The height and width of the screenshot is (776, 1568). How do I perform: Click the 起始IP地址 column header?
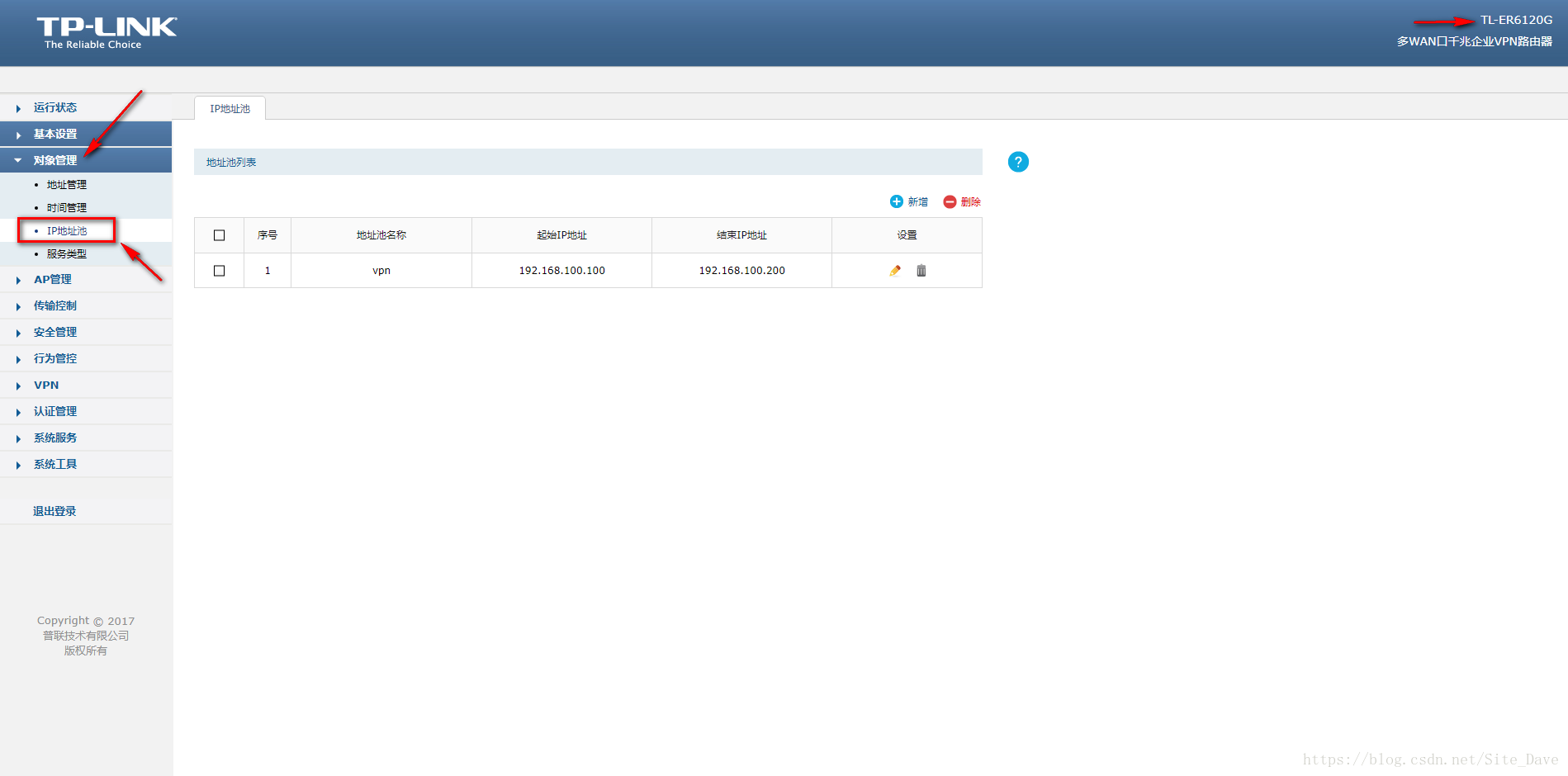pyautogui.click(x=561, y=235)
